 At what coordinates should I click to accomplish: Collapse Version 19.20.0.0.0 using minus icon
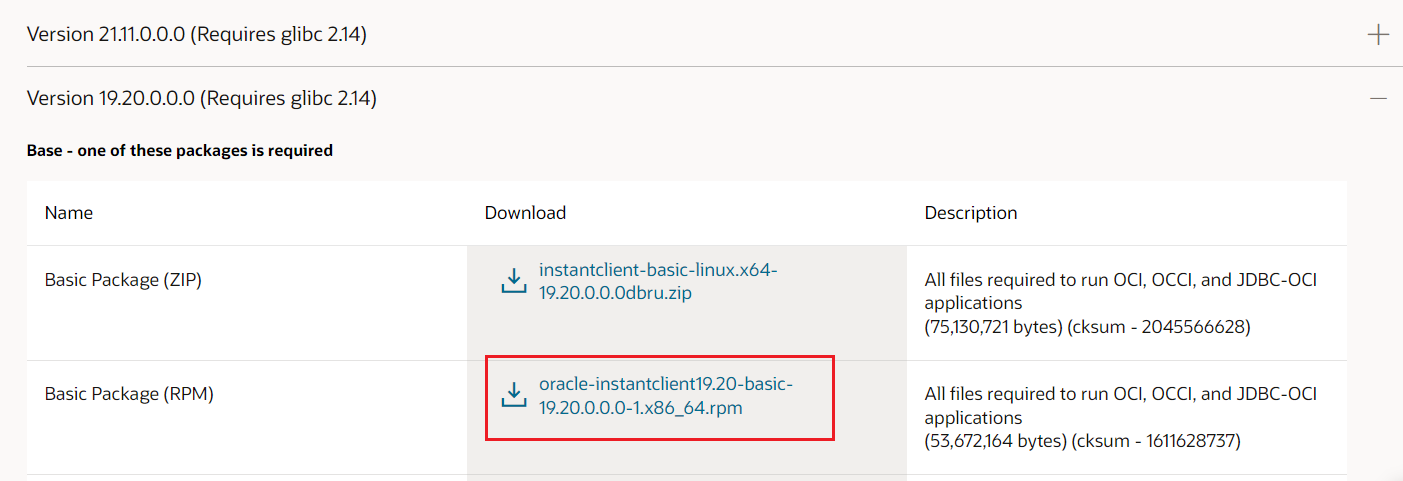(1378, 99)
